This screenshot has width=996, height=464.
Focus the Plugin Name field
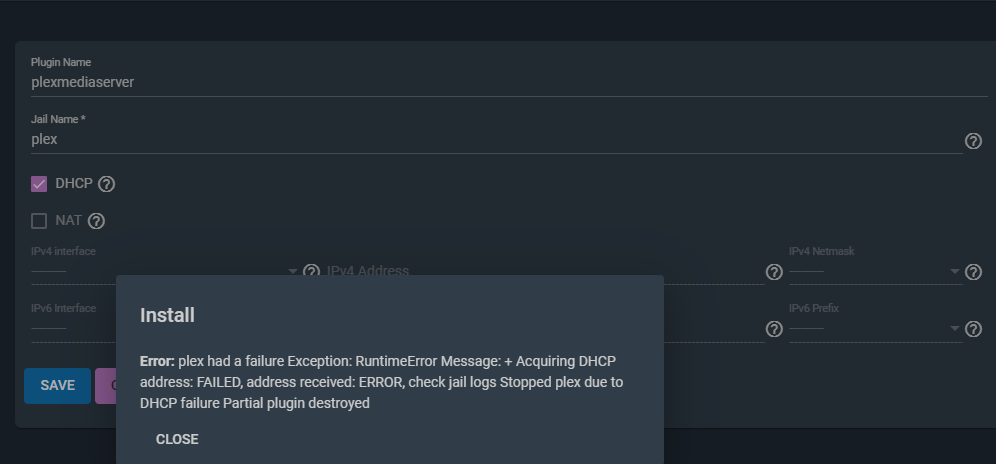pyautogui.click(x=509, y=83)
